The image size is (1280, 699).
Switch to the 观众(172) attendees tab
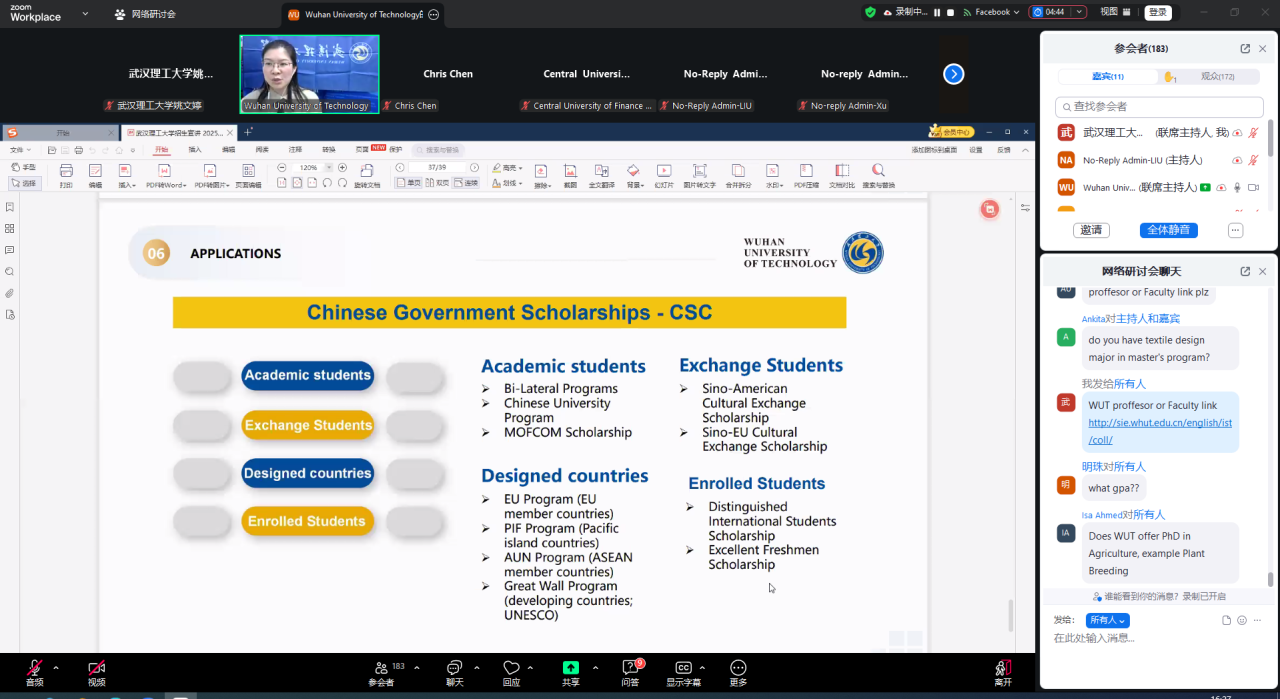coord(1217,77)
